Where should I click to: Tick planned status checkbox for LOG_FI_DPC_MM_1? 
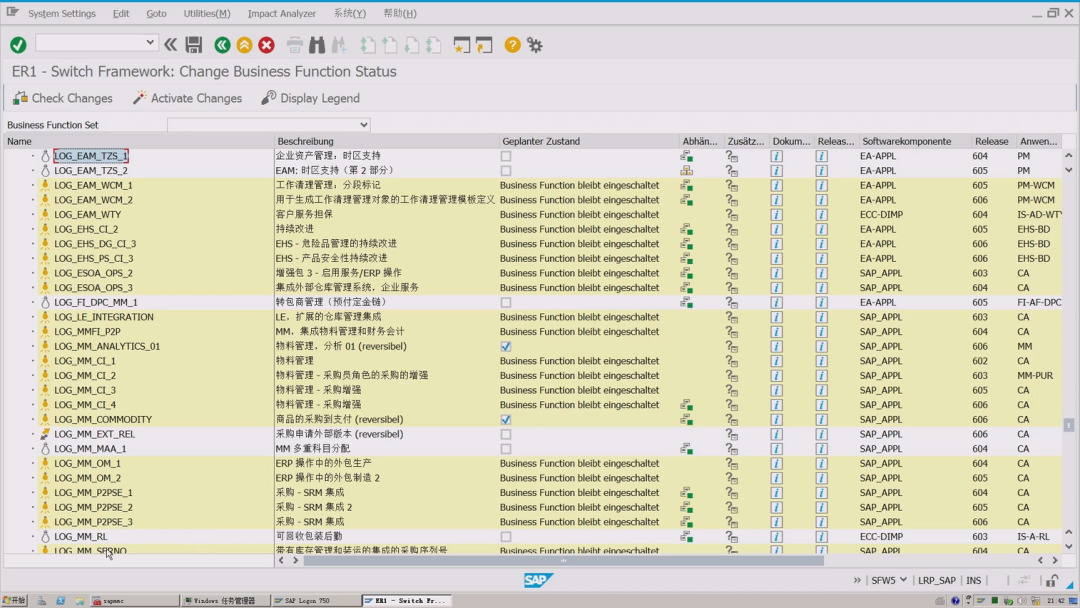pyautogui.click(x=506, y=302)
